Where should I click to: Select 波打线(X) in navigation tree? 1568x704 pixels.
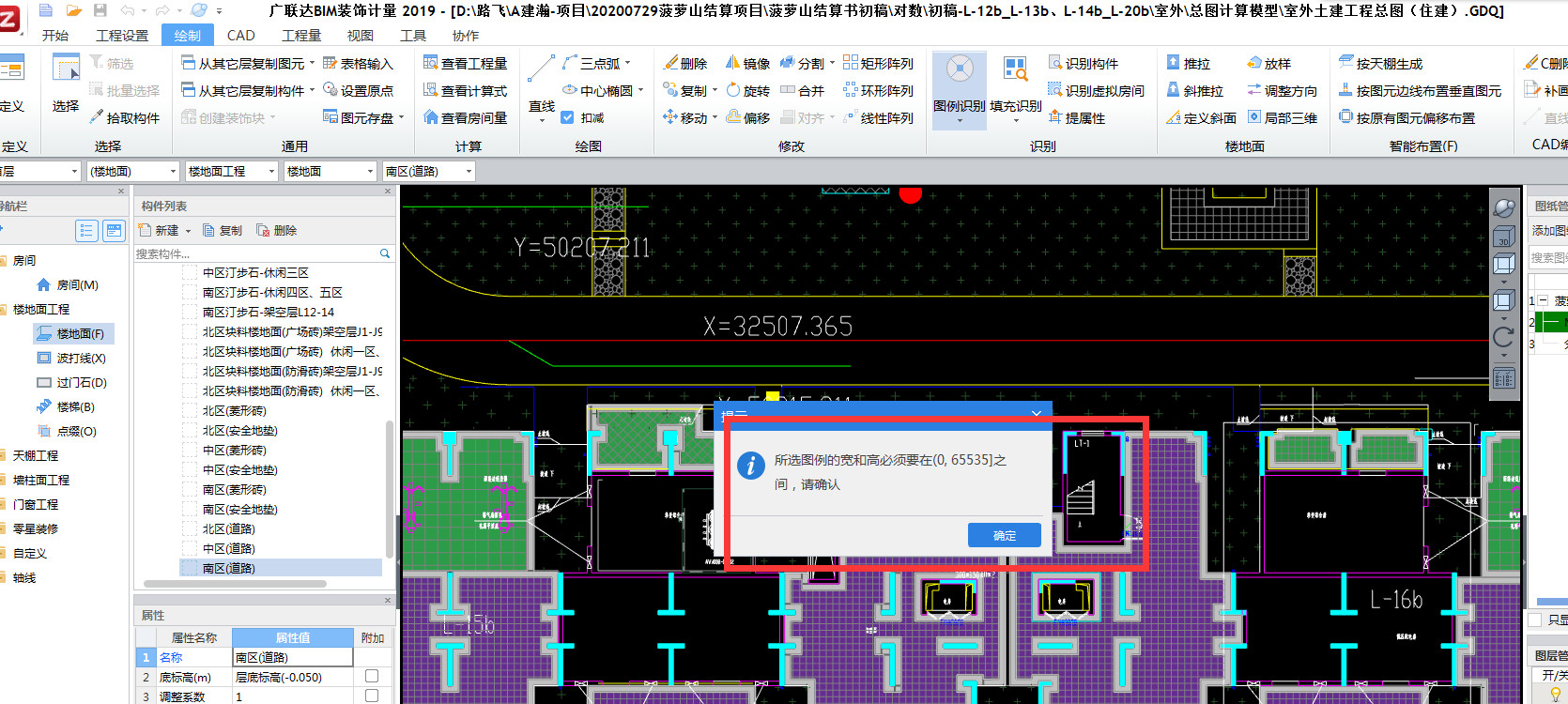[71, 358]
